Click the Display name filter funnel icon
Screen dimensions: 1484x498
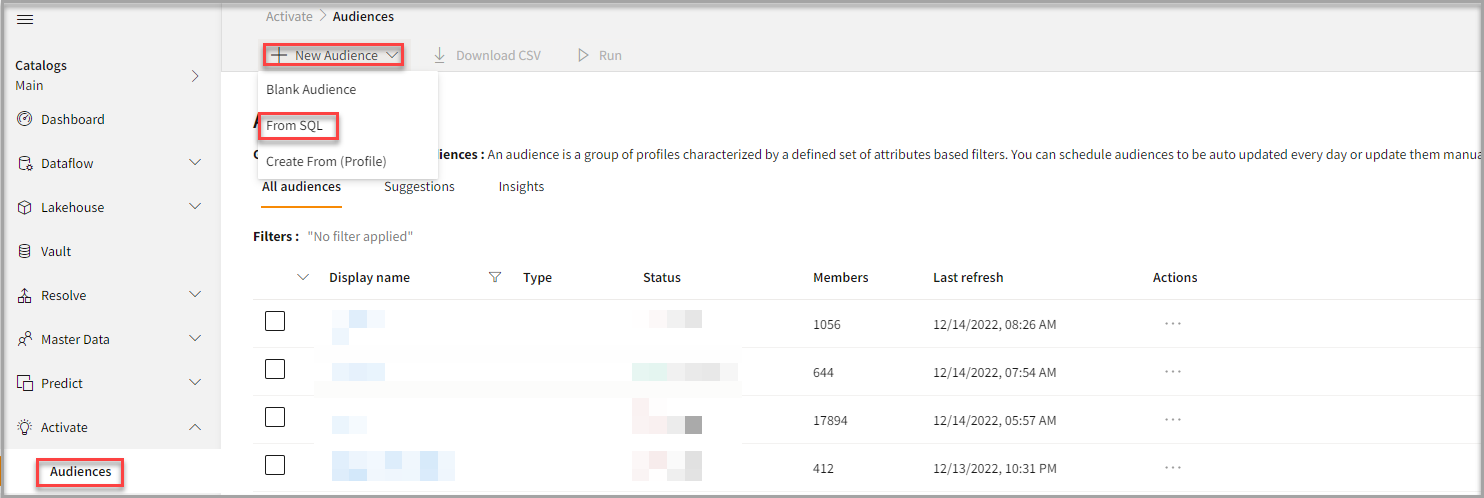pos(494,277)
